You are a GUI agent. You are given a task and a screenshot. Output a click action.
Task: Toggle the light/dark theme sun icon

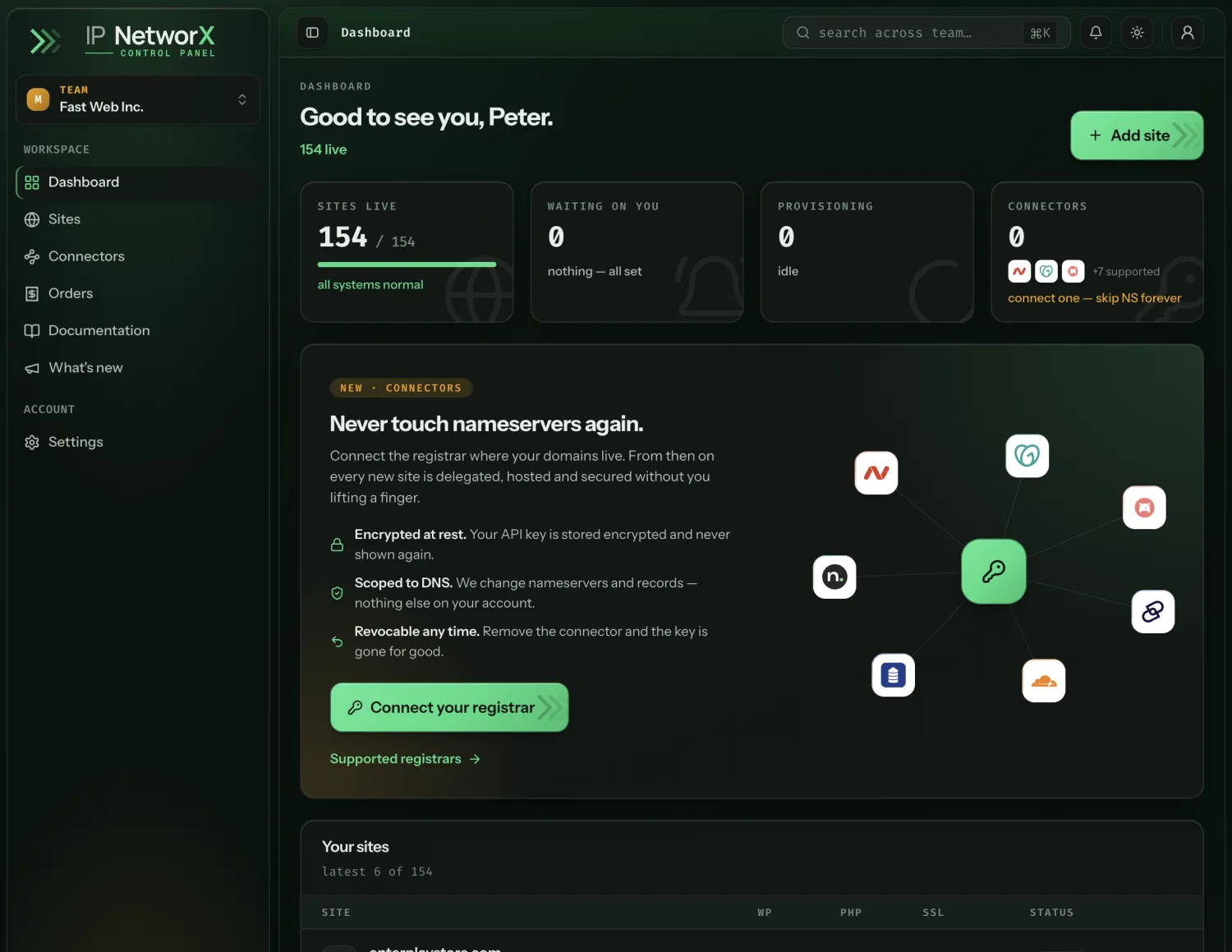click(1137, 33)
